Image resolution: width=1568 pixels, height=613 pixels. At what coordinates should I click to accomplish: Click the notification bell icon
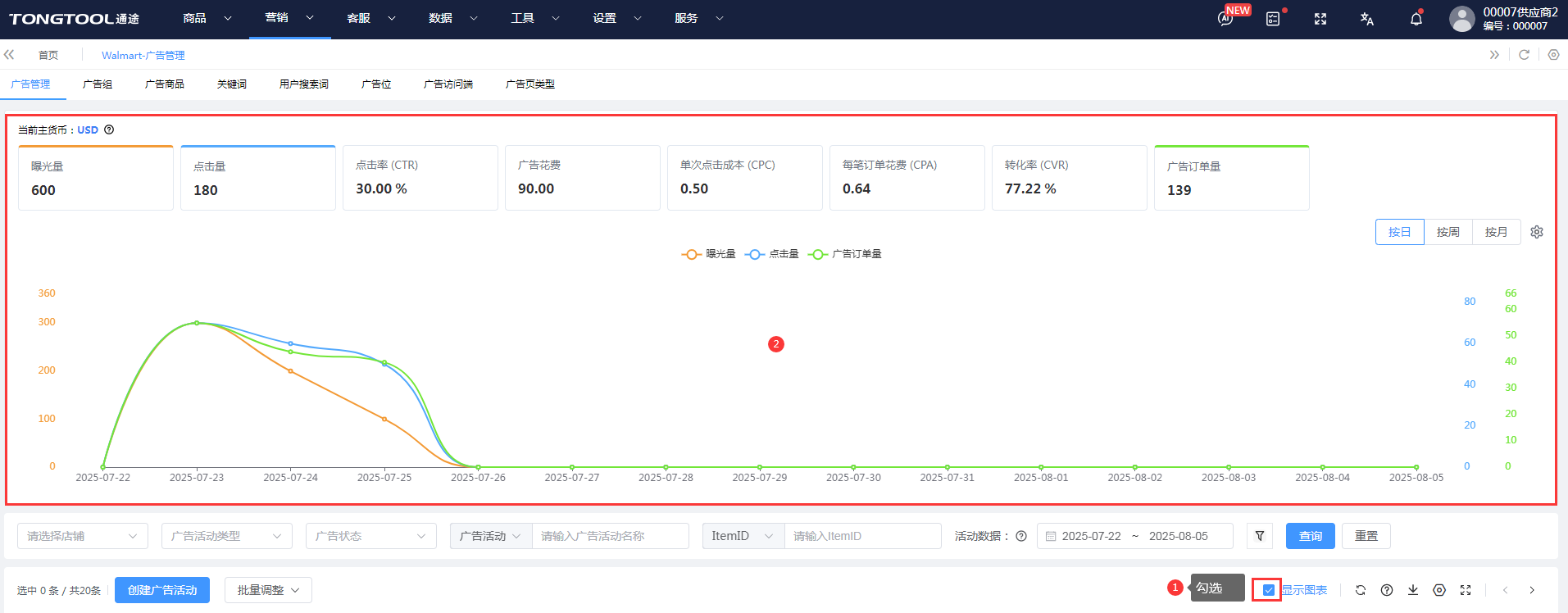coord(1416,19)
